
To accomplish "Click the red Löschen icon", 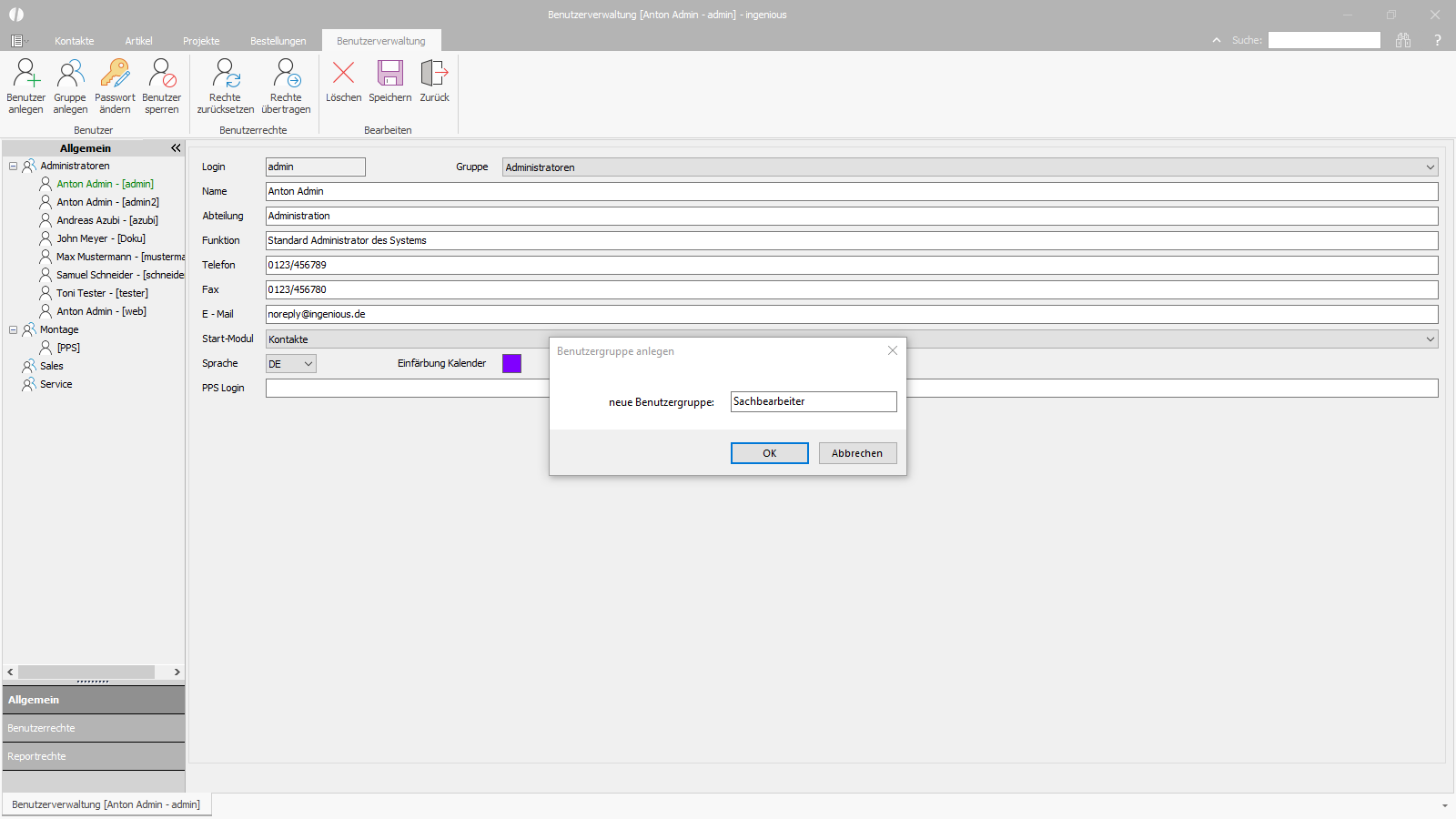I will (x=344, y=72).
